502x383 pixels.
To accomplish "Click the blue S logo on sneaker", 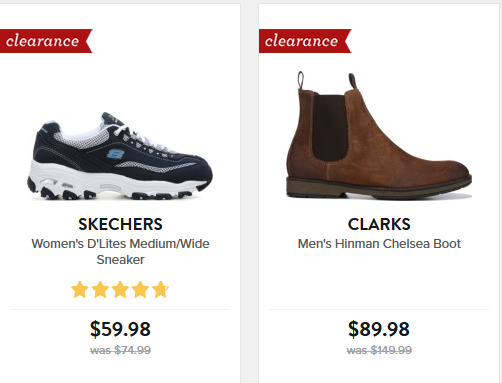I will 115,153.
